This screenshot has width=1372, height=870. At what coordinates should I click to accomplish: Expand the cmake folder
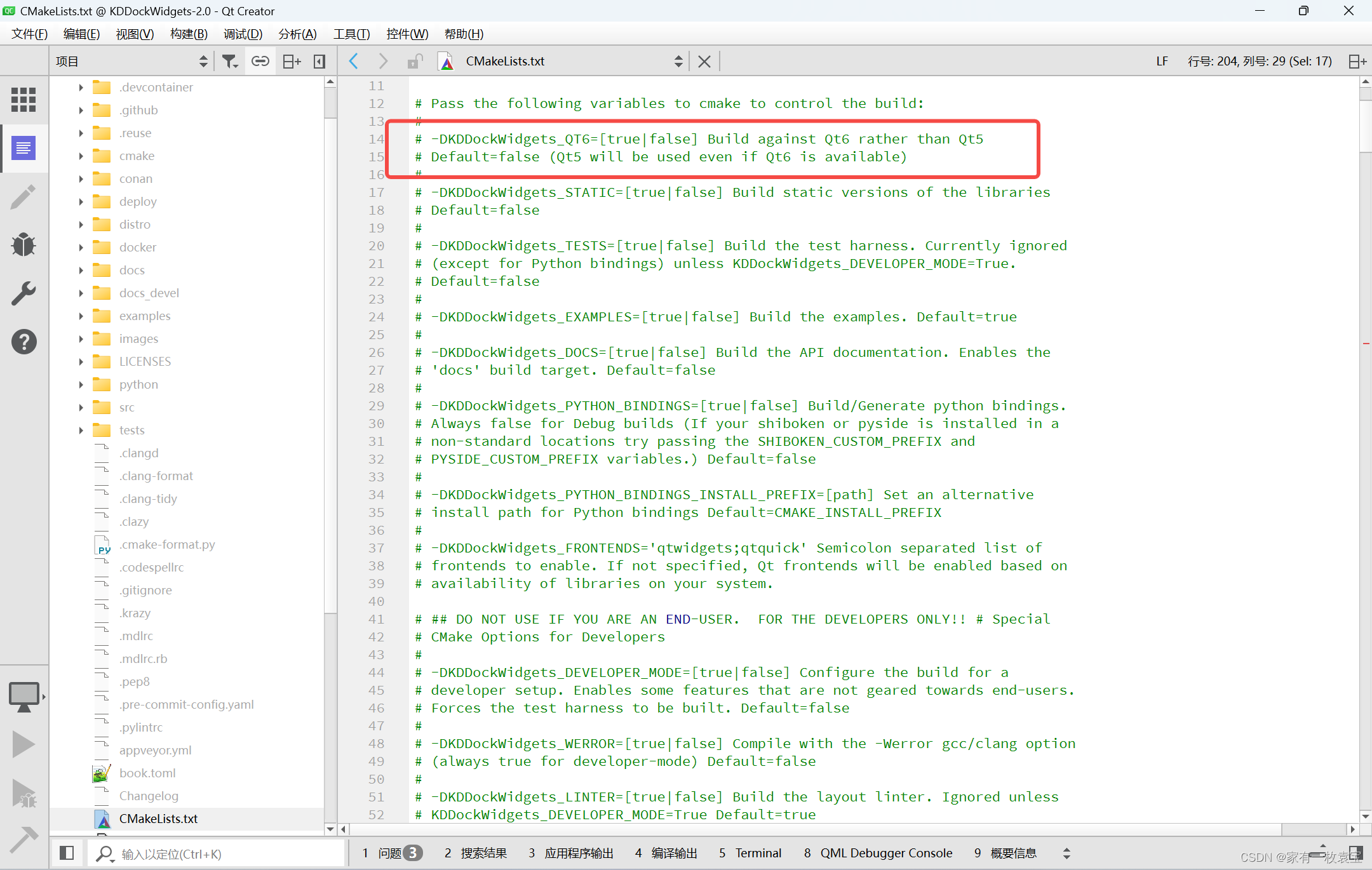click(81, 156)
